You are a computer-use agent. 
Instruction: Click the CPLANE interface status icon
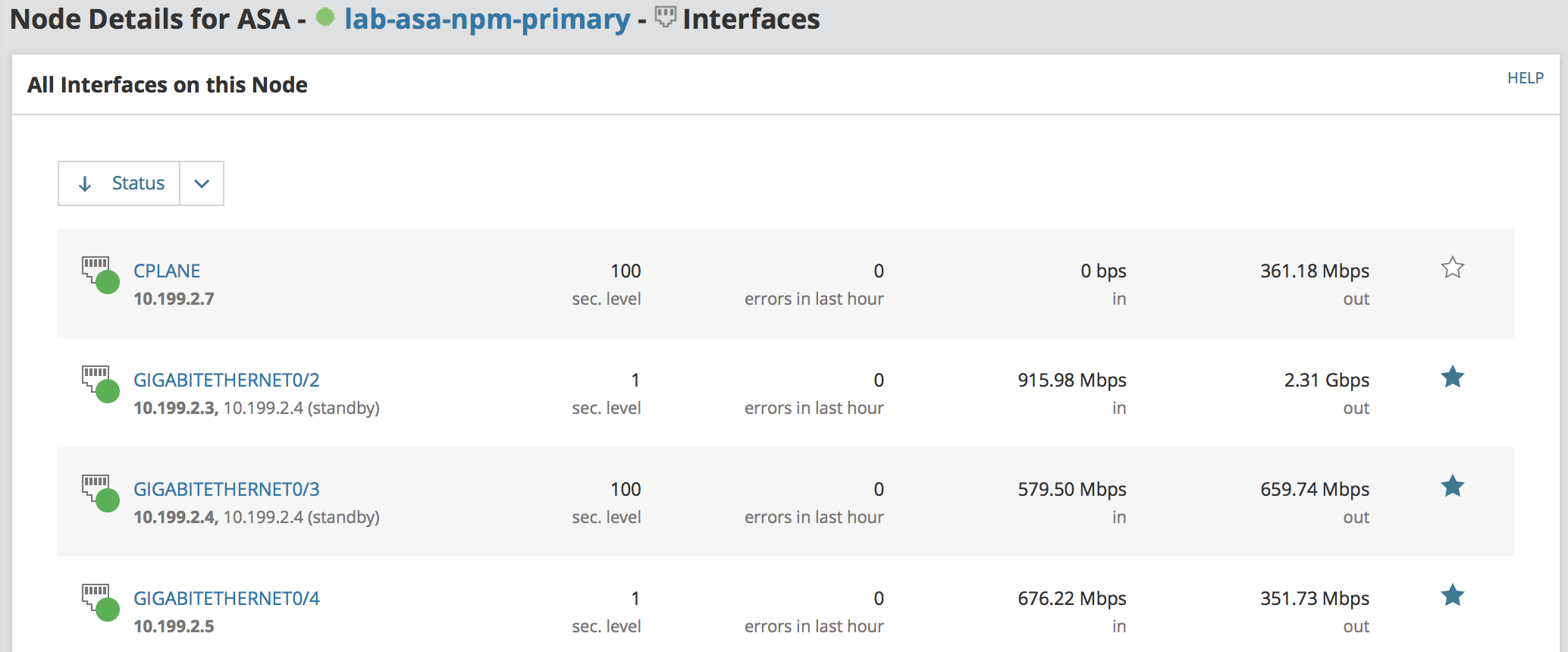coord(100,274)
